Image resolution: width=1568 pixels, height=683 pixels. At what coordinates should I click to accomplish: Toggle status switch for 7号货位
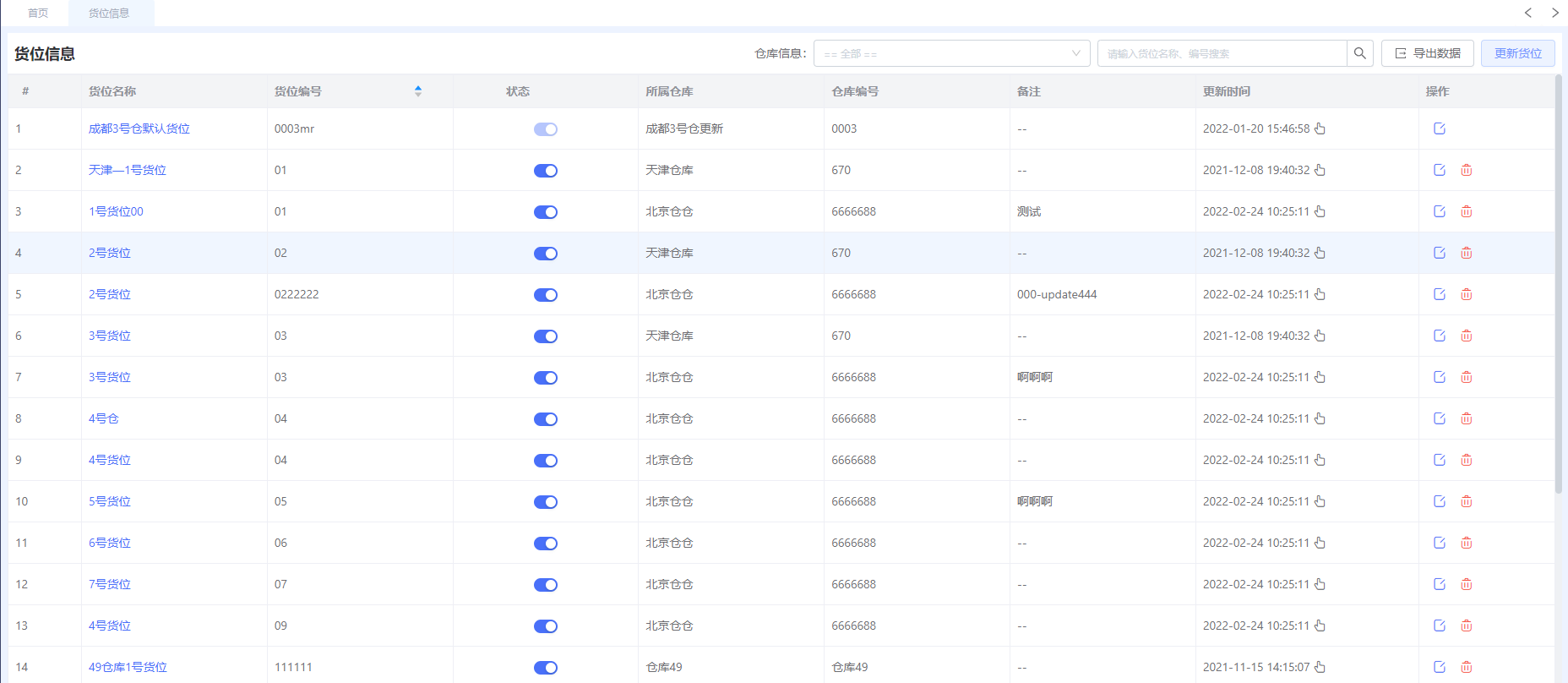(546, 585)
